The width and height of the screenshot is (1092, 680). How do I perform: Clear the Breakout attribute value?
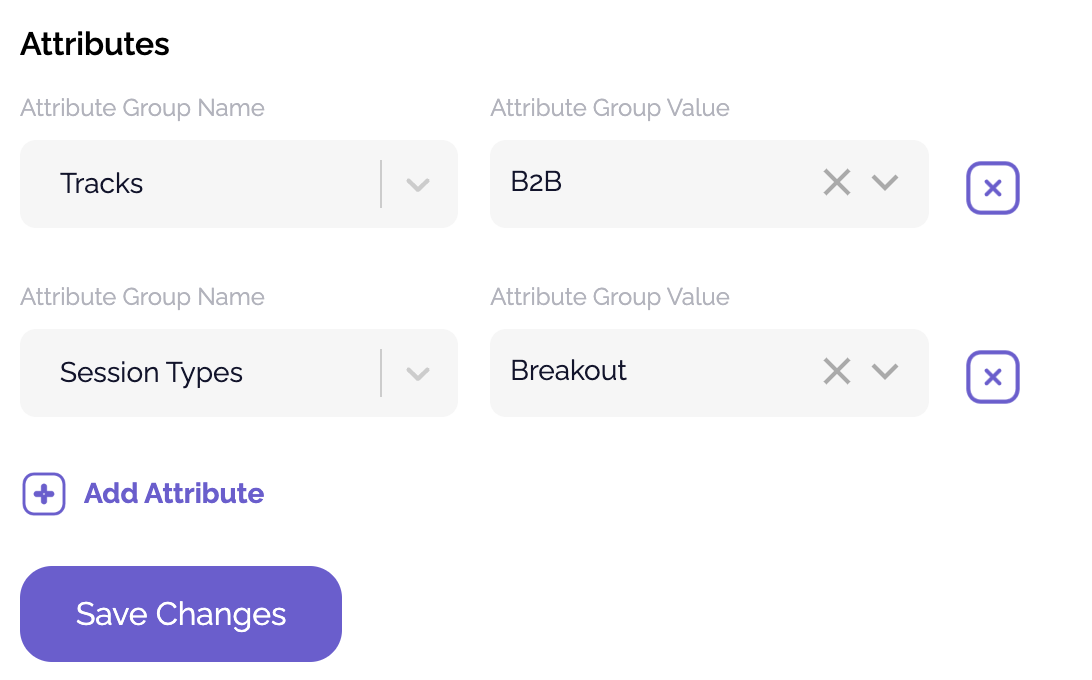836,372
